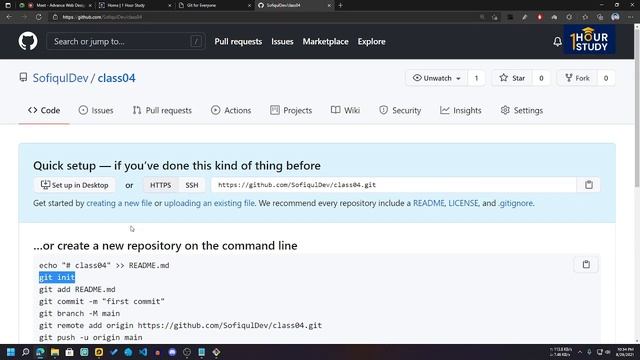Click the red extension icon in toolbar
The image size is (640, 360).
pos(540,17)
